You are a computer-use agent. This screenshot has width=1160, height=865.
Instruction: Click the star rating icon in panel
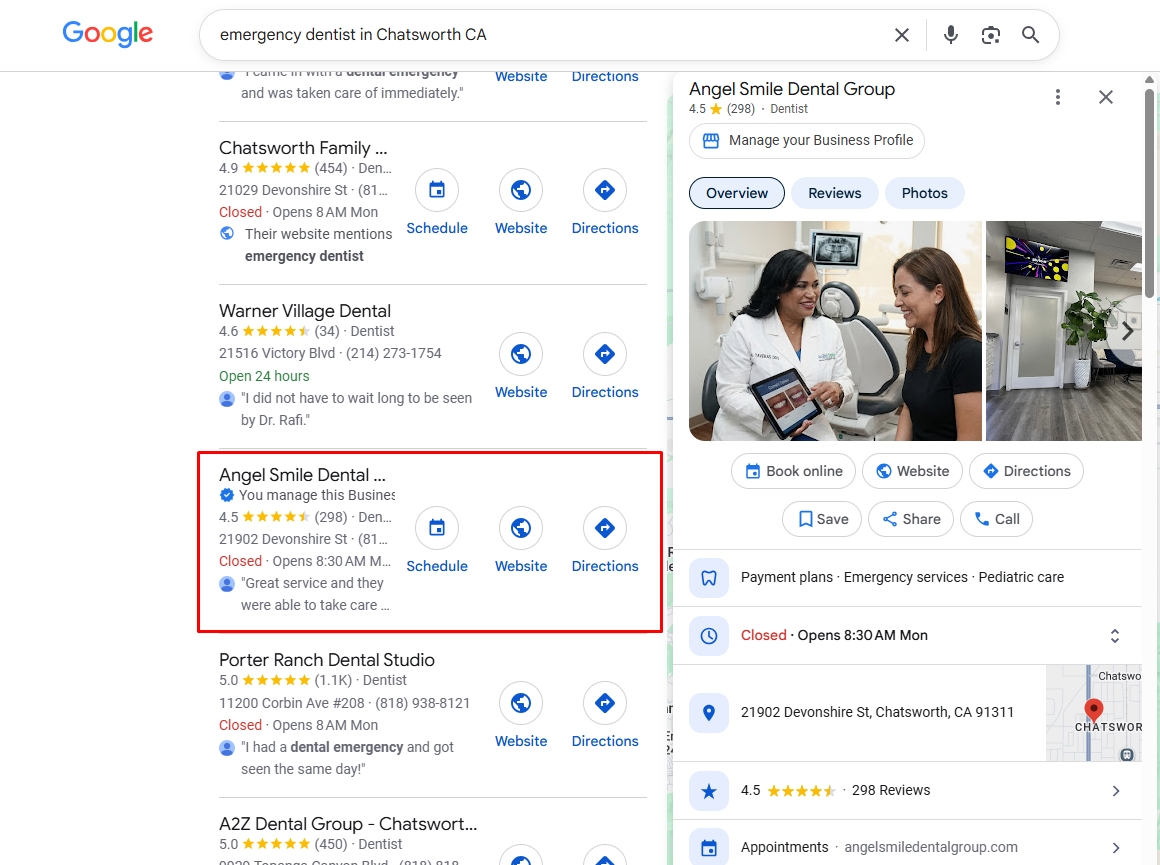(x=709, y=791)
